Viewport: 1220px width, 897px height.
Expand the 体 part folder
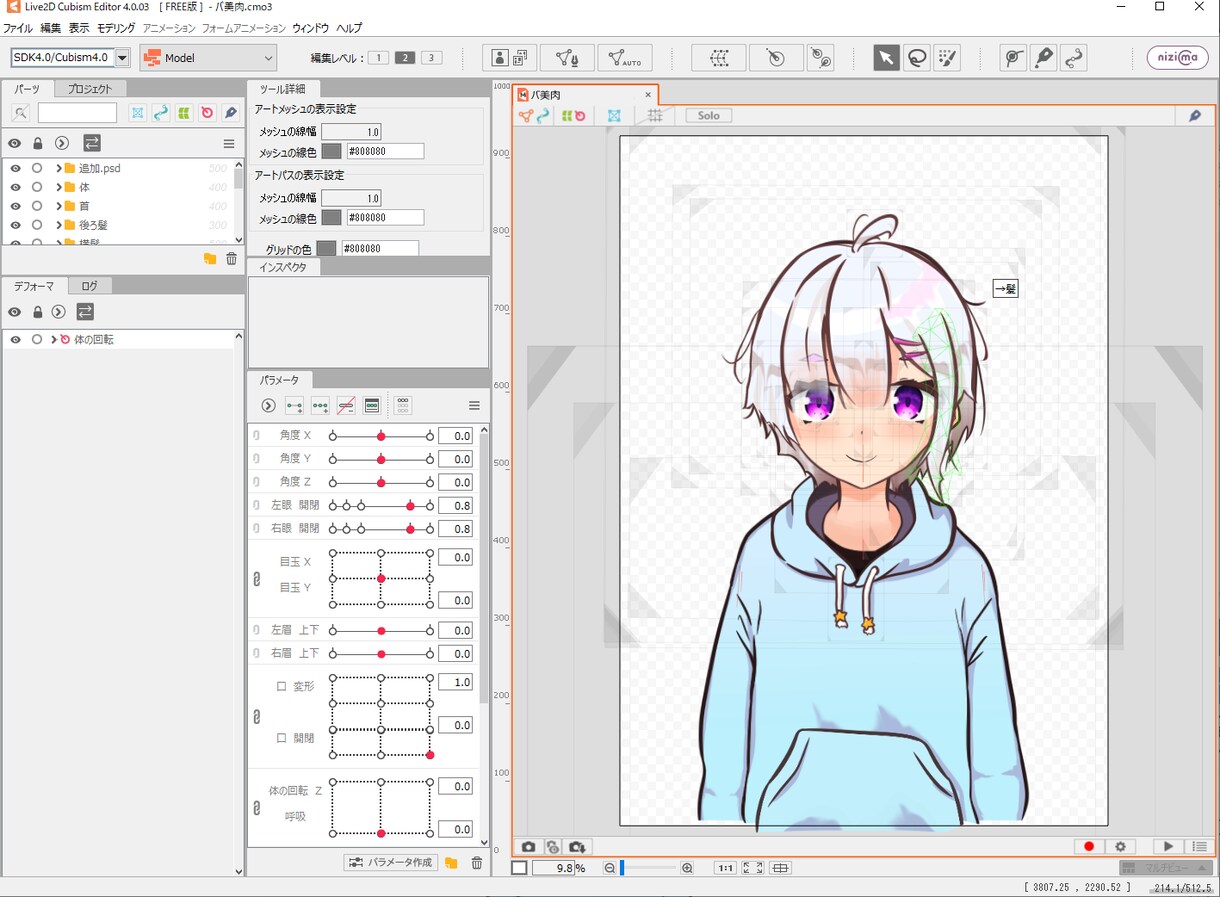(x=59, y=187)
